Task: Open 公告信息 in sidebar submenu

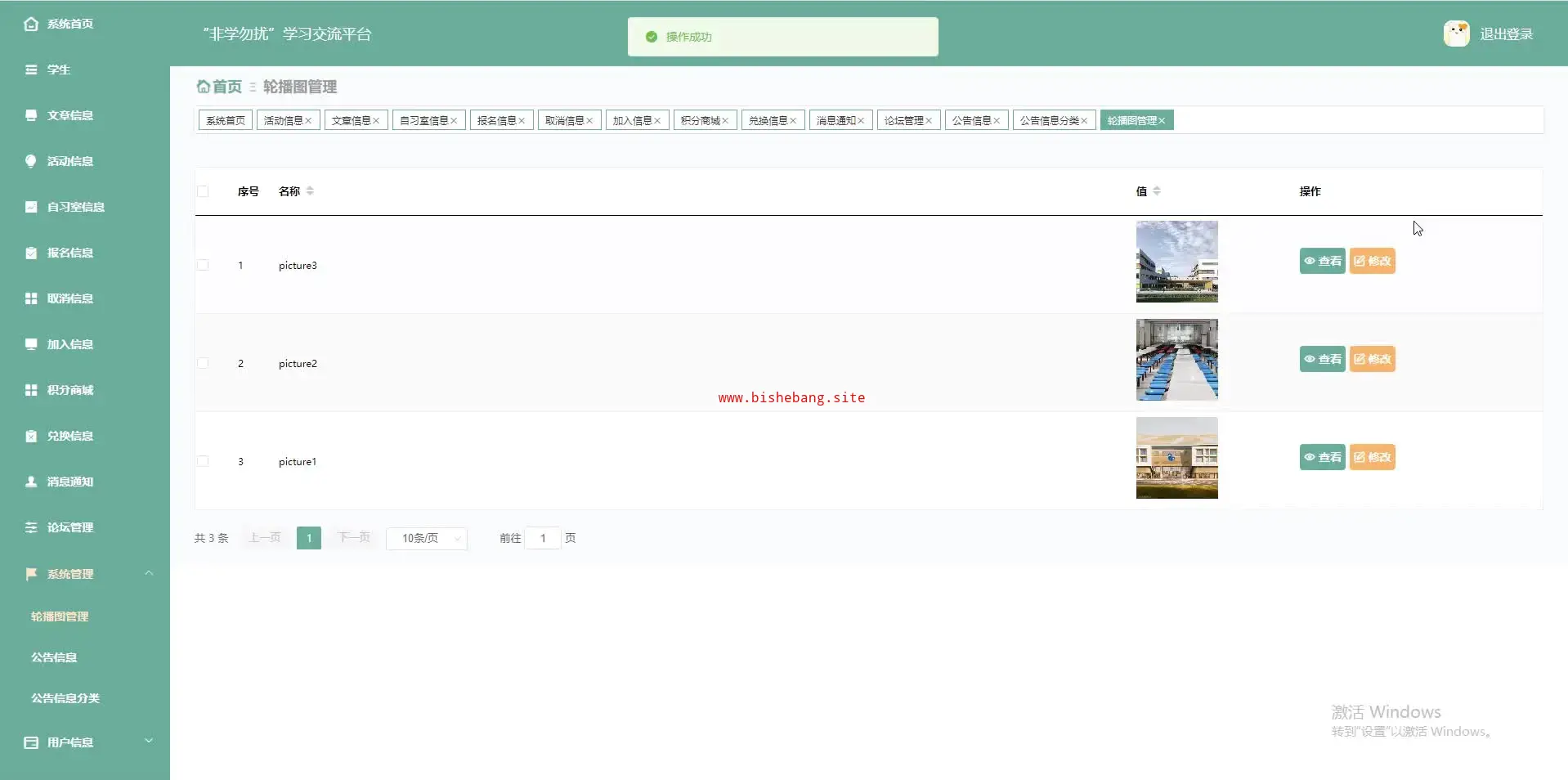Action: tap(54, 657)
